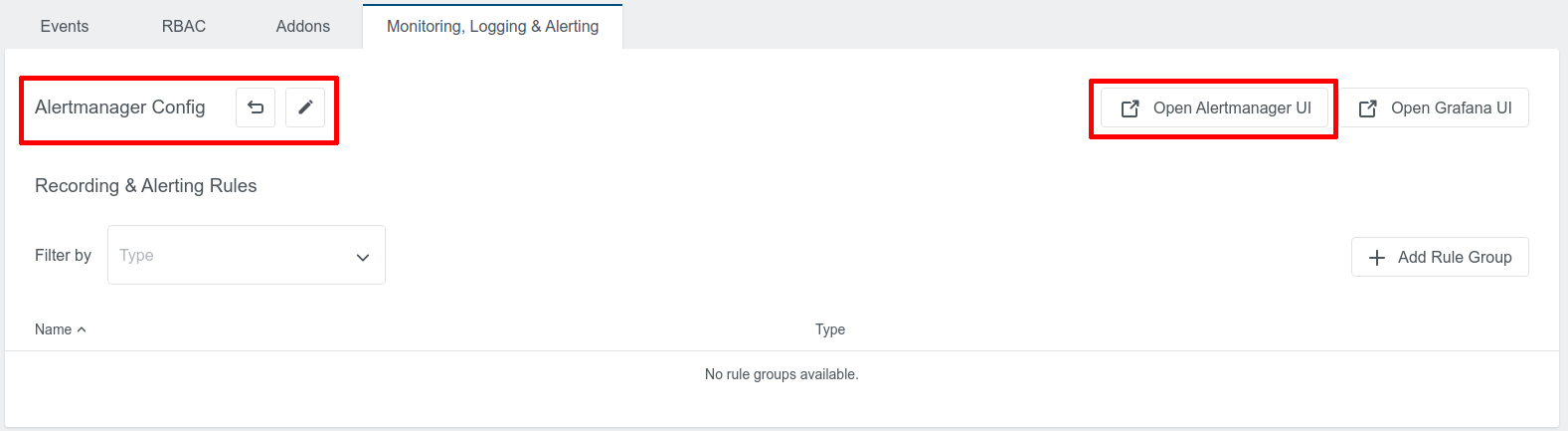Image resolution: width=1568 pixels, height=431 pixels.
Task: Click the Open Alertmanager UI button text
Action: click(1232, 108)
